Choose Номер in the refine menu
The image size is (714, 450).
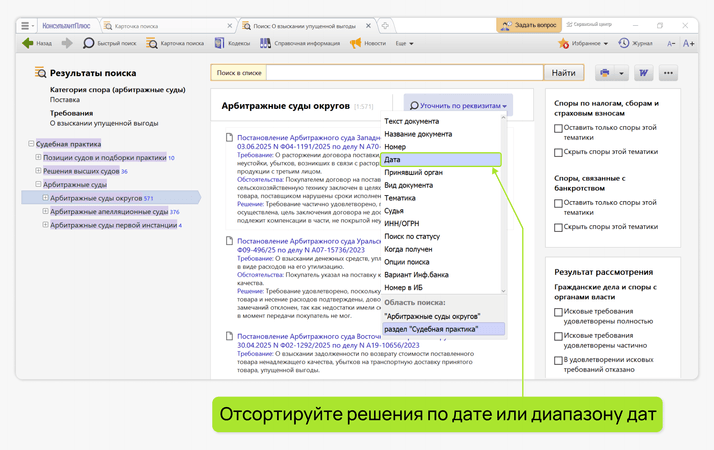click(x=441, y=147)
